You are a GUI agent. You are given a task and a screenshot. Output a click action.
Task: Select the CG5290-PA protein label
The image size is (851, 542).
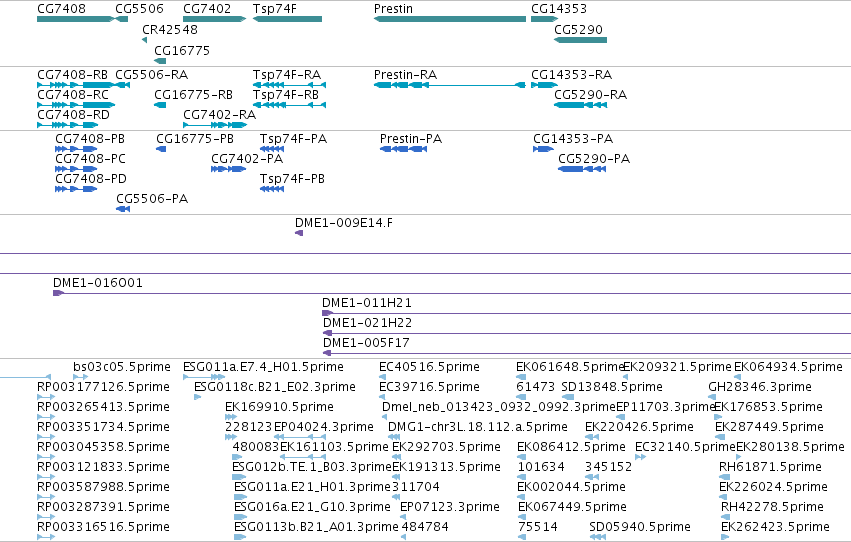594,159
